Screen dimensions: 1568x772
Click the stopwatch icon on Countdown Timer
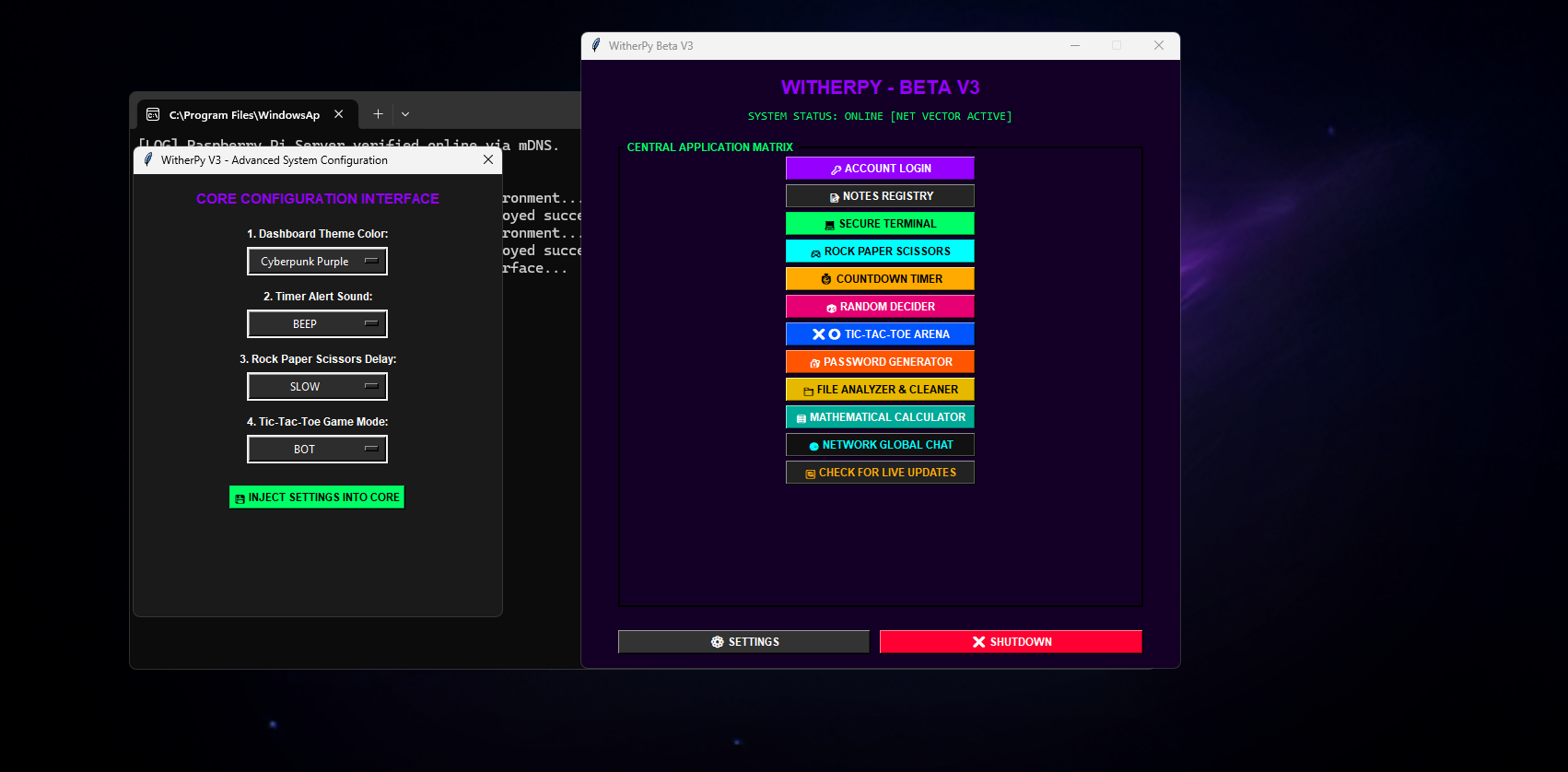pyautogui.click(x=826, y=279)
